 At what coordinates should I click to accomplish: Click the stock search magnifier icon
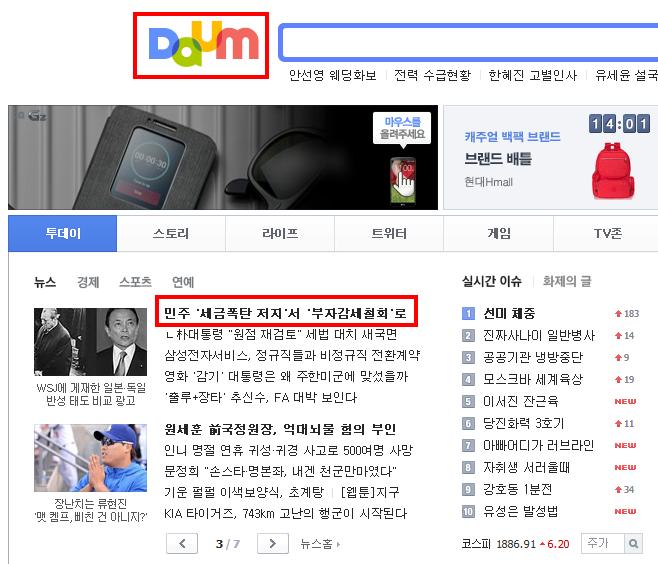point(633,544)
